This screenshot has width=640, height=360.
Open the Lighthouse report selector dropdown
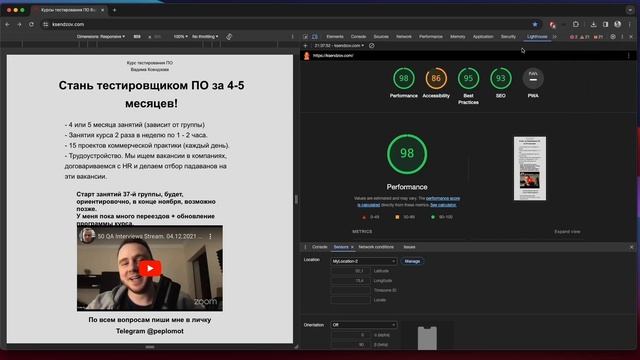[x=339, y=46]
